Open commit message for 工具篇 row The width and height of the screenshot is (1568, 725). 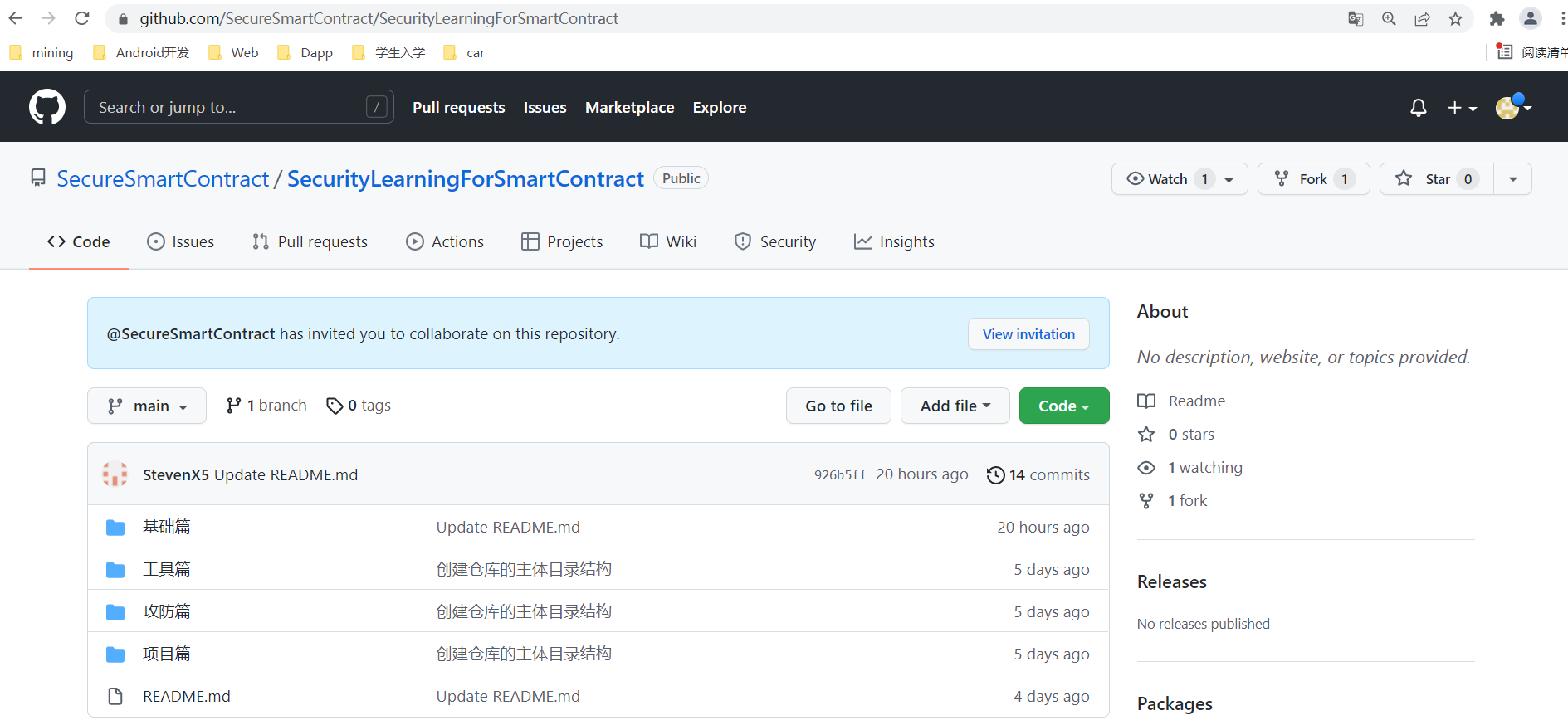[x=524, y=569]
